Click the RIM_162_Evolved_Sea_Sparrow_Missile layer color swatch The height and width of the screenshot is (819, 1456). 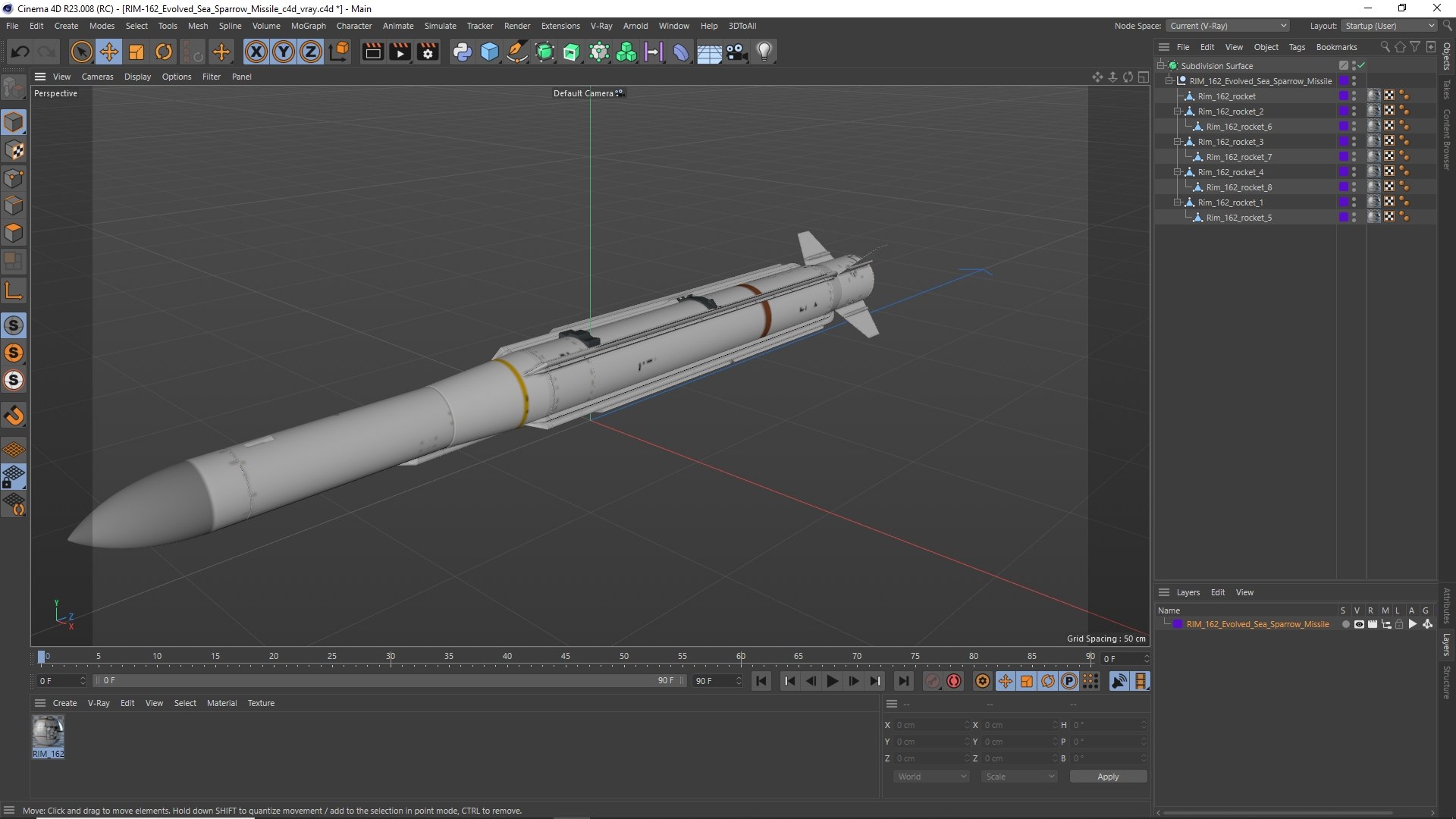(x=1178, y=624)
